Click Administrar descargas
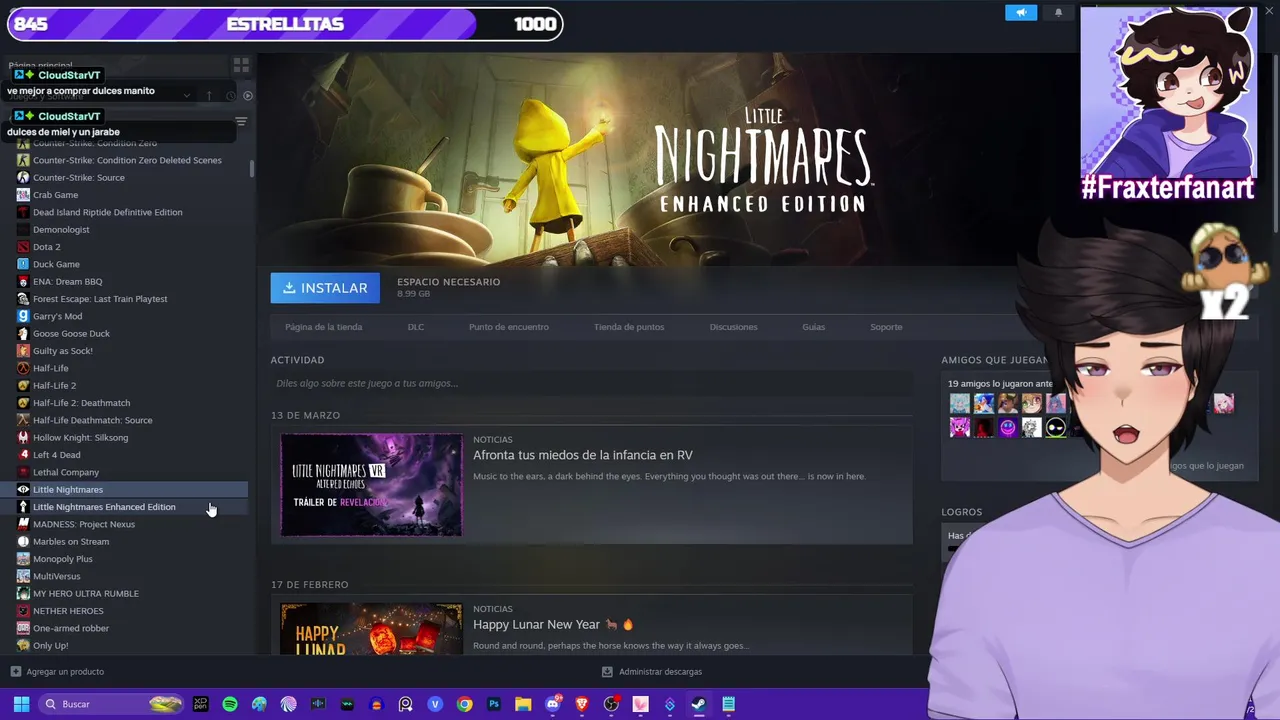1280x720 pixels. click(x=652, y=672)
